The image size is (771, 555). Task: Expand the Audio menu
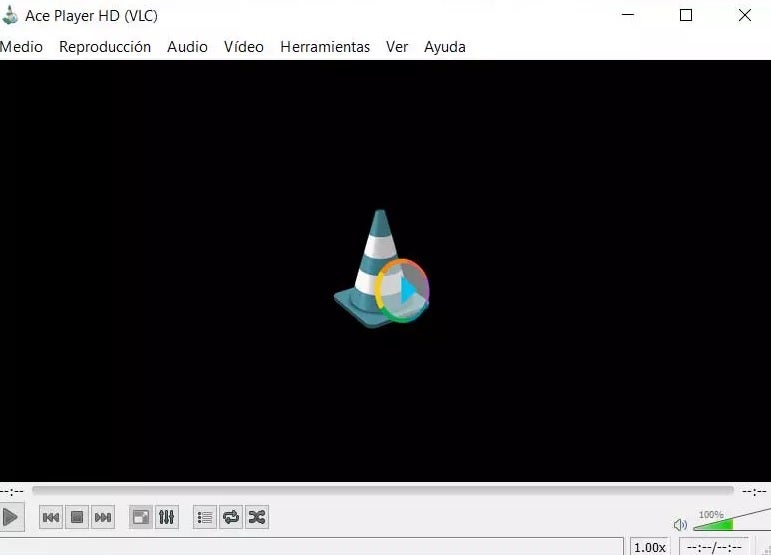tap(187, 47)
